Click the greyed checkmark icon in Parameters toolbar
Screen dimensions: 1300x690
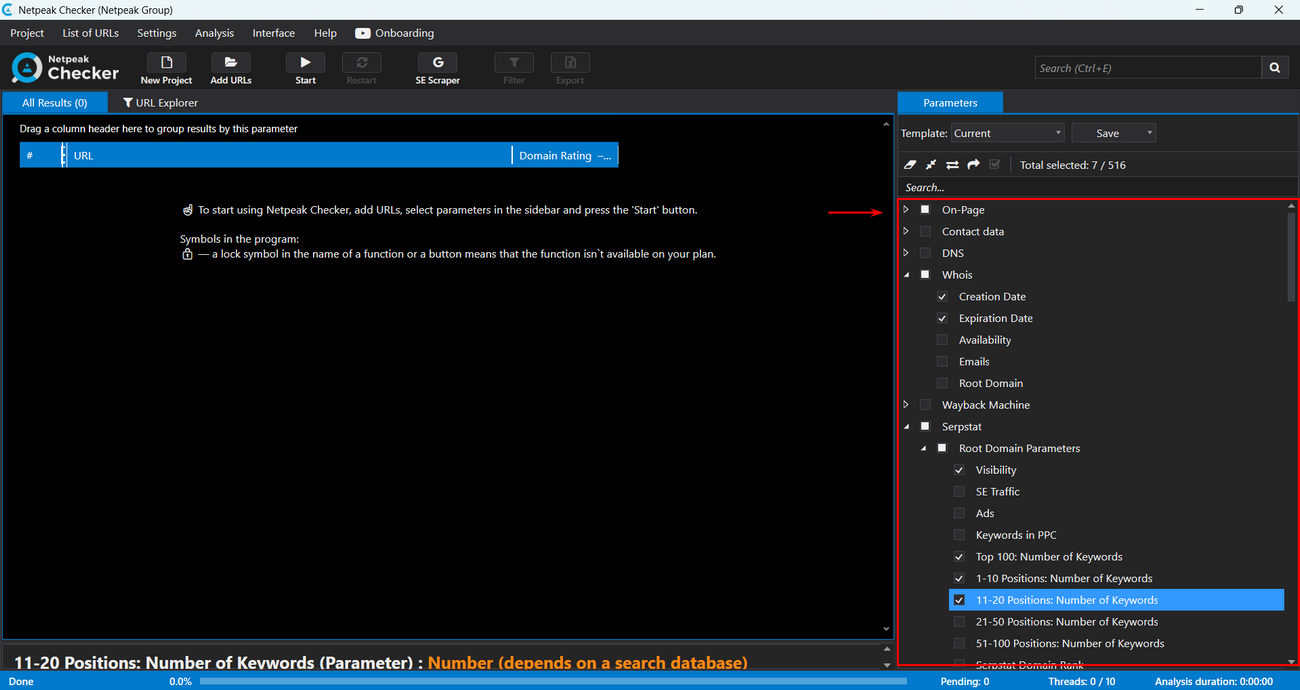tap(994, 164)
